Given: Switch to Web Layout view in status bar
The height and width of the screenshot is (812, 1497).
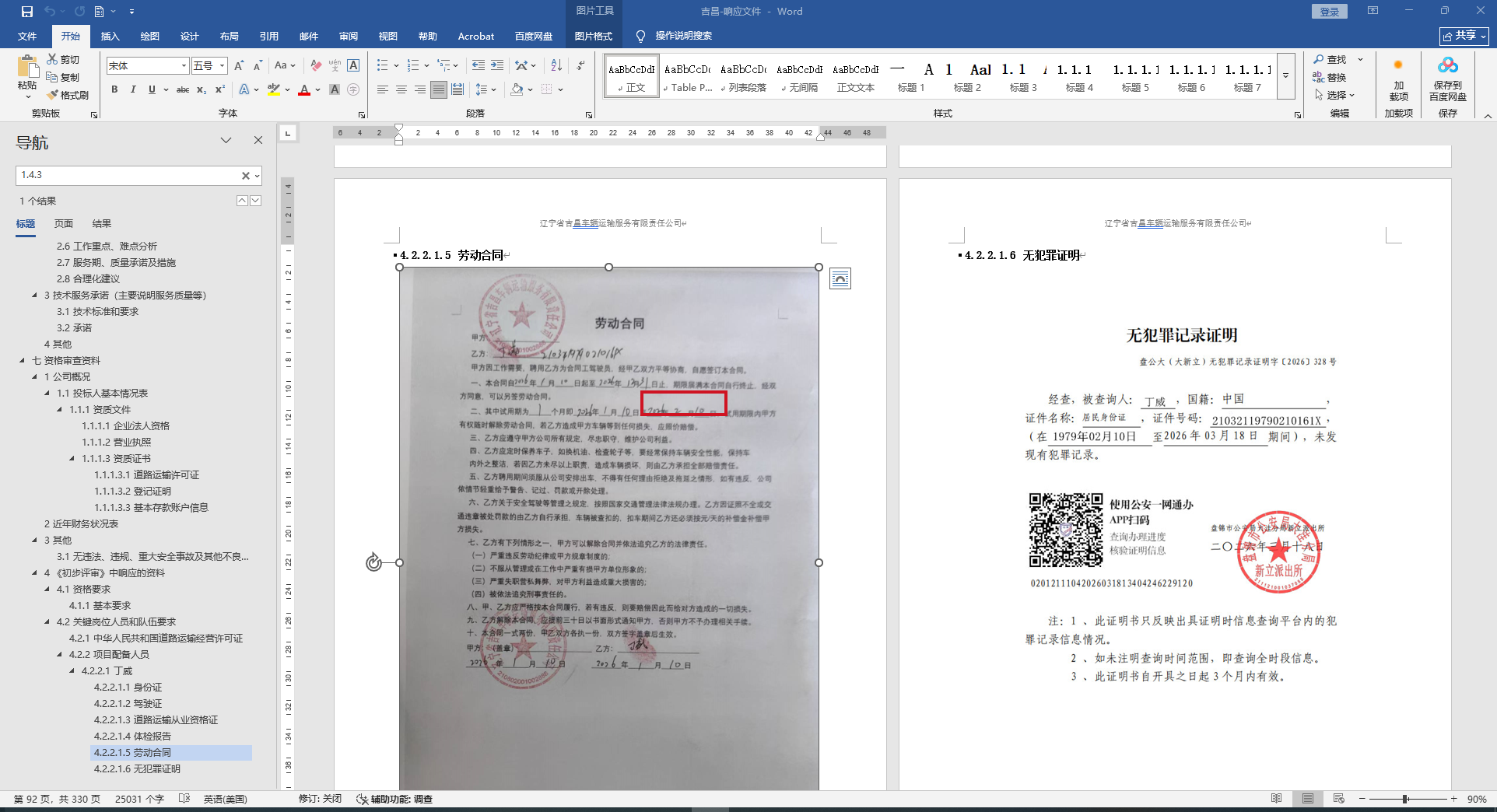Looking at the screenshot, I should point(1339,799).
